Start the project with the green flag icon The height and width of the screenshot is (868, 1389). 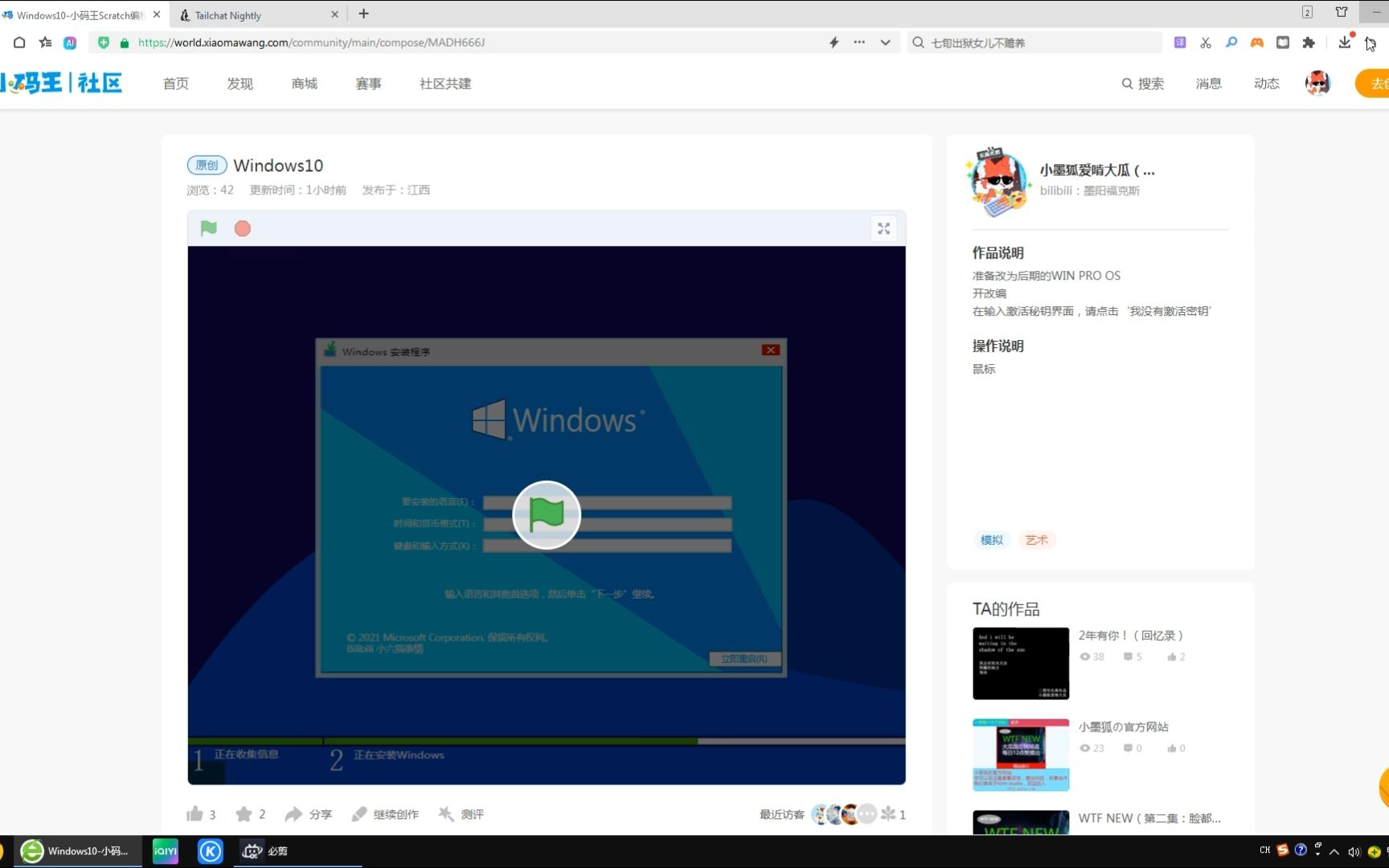pyautogui.click(x=208, y=228)
